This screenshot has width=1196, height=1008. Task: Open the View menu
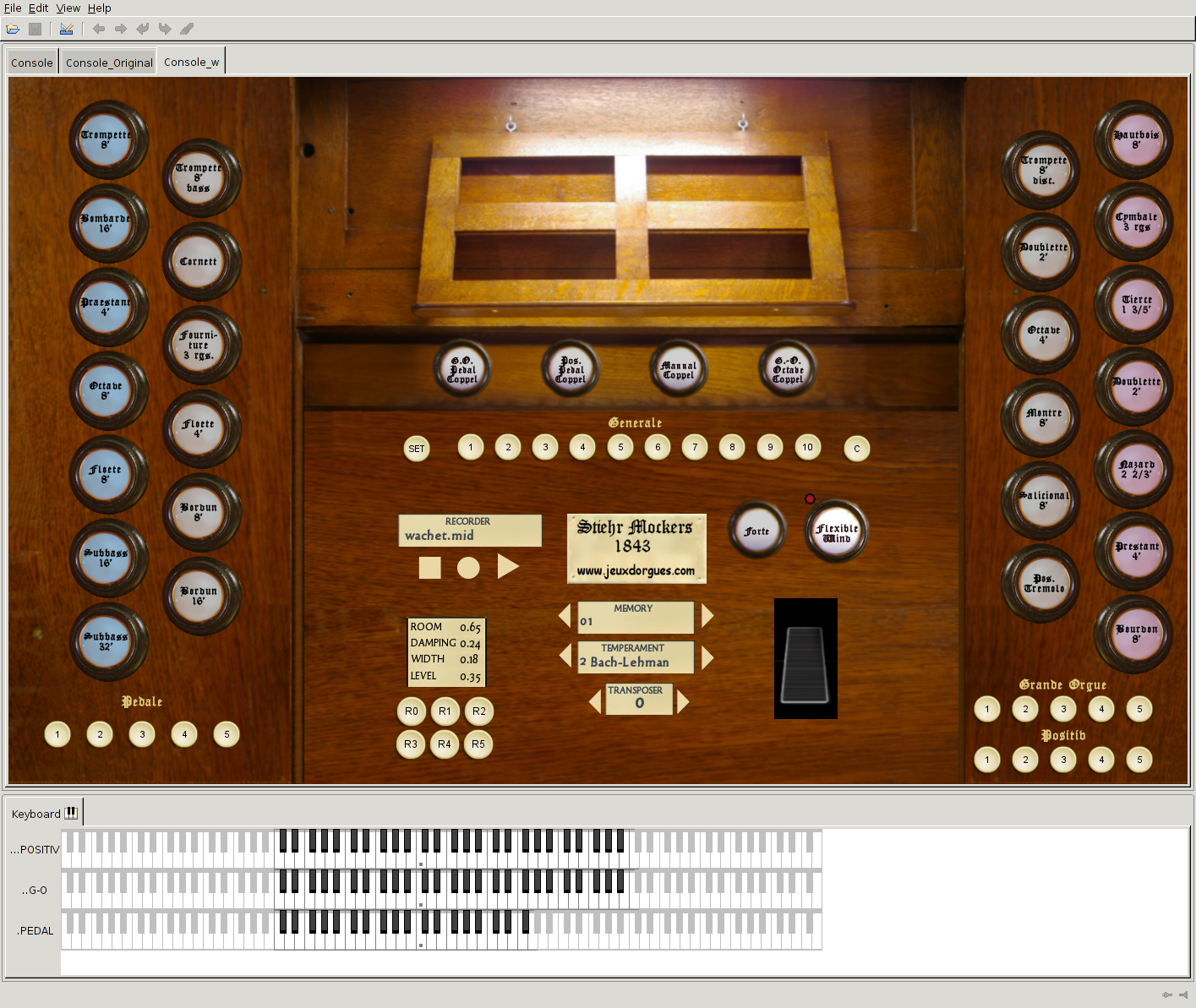[x=68, y=8]
